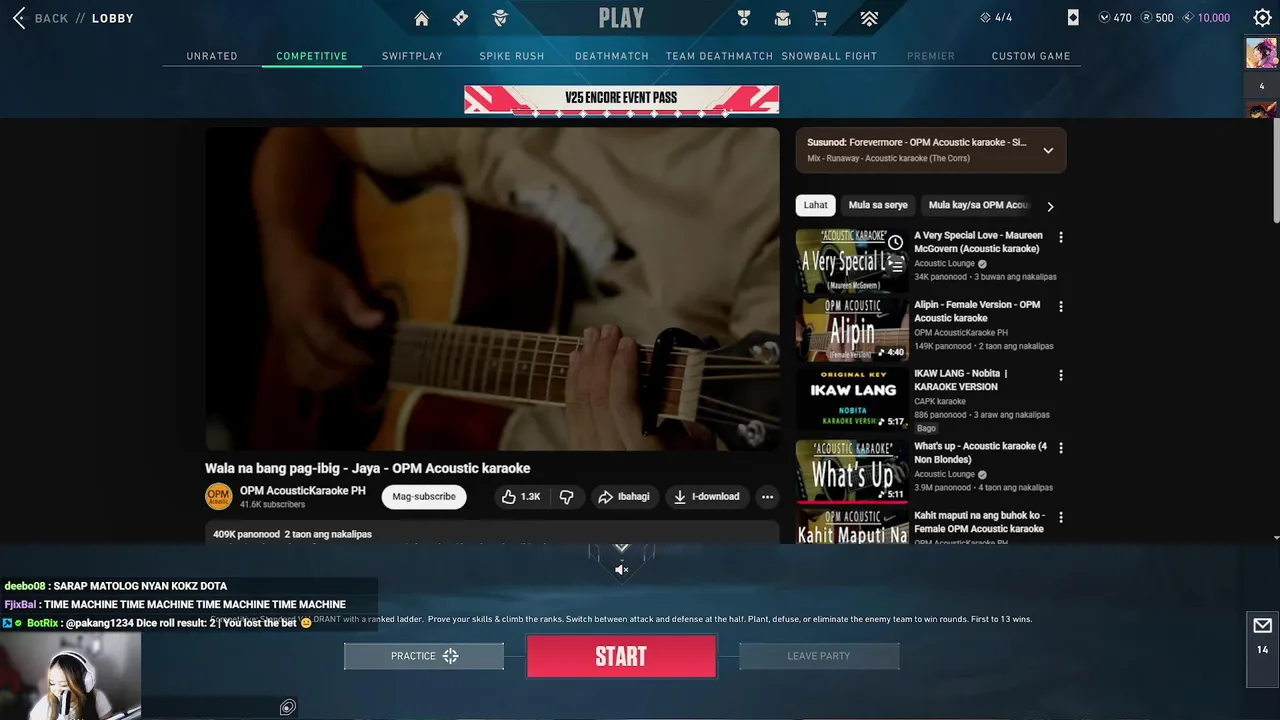
Task: Expand the party chevron below the video
Action: pos(621,548)
